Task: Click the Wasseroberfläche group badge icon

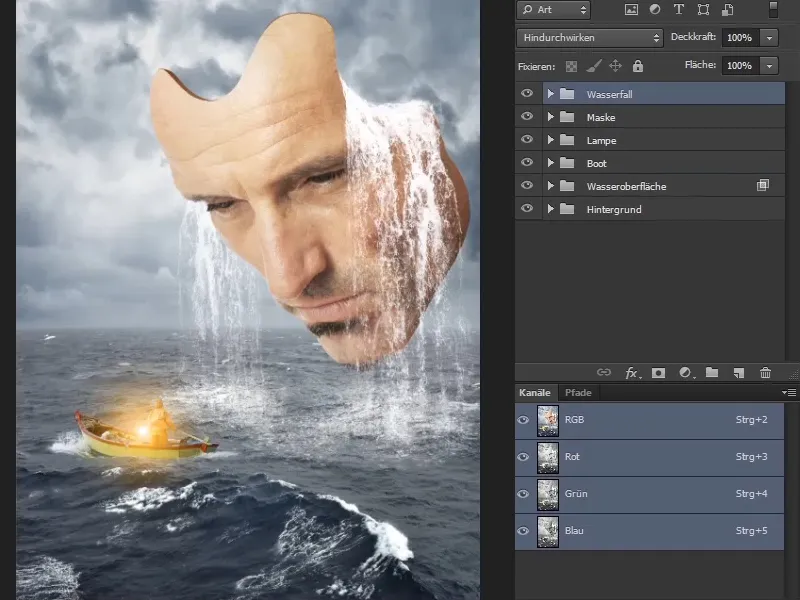Action: 763,185
